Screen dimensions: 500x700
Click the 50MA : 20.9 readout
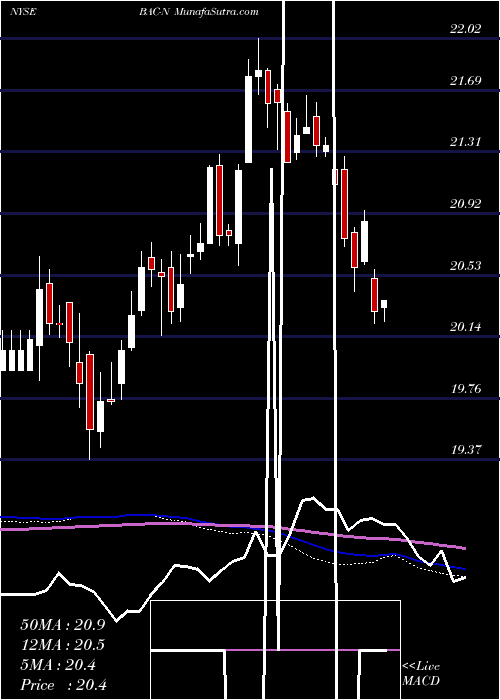pos(63,625)
